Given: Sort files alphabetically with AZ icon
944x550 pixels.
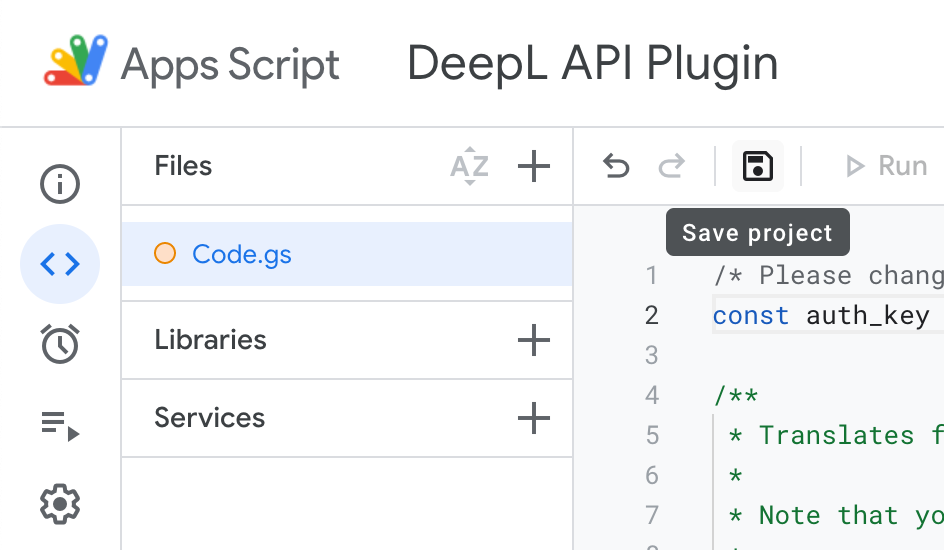Looking at the screenshot, I should click(x=469, y=167).
